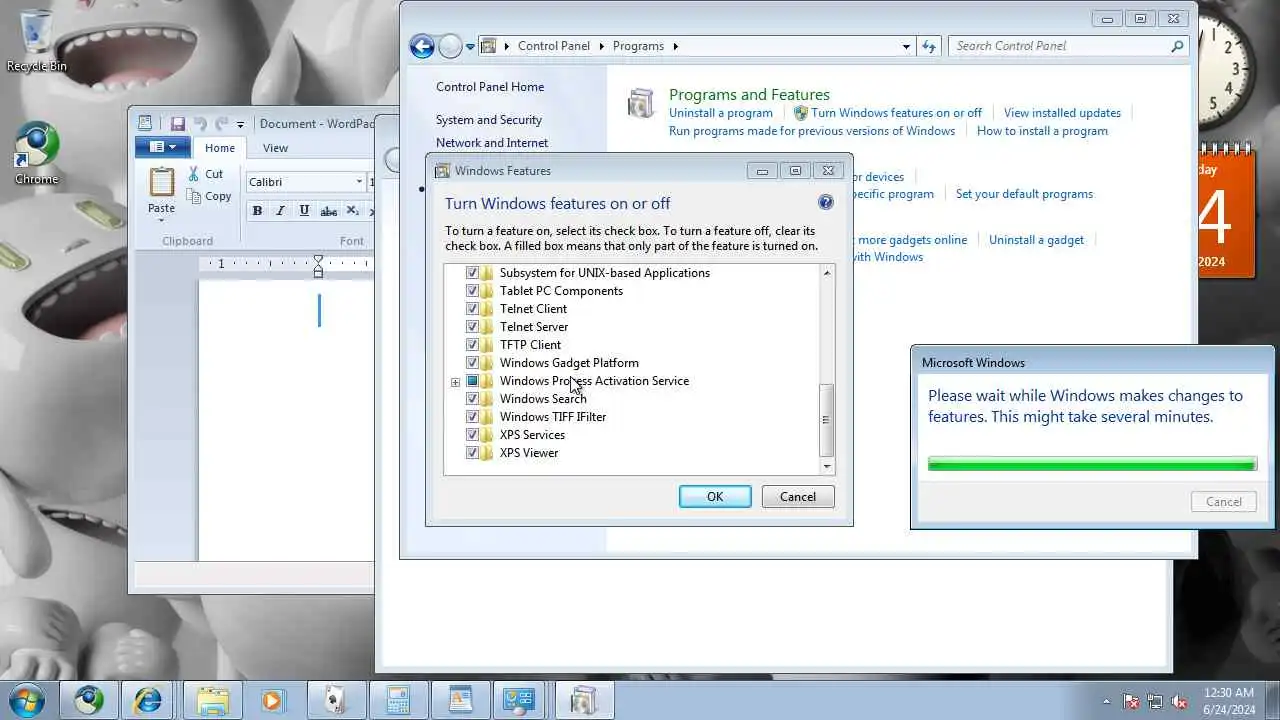Uncheck Subsystem for UNIX-based Applications
This screenshot has height=720, width=1280.
point(473,273)
